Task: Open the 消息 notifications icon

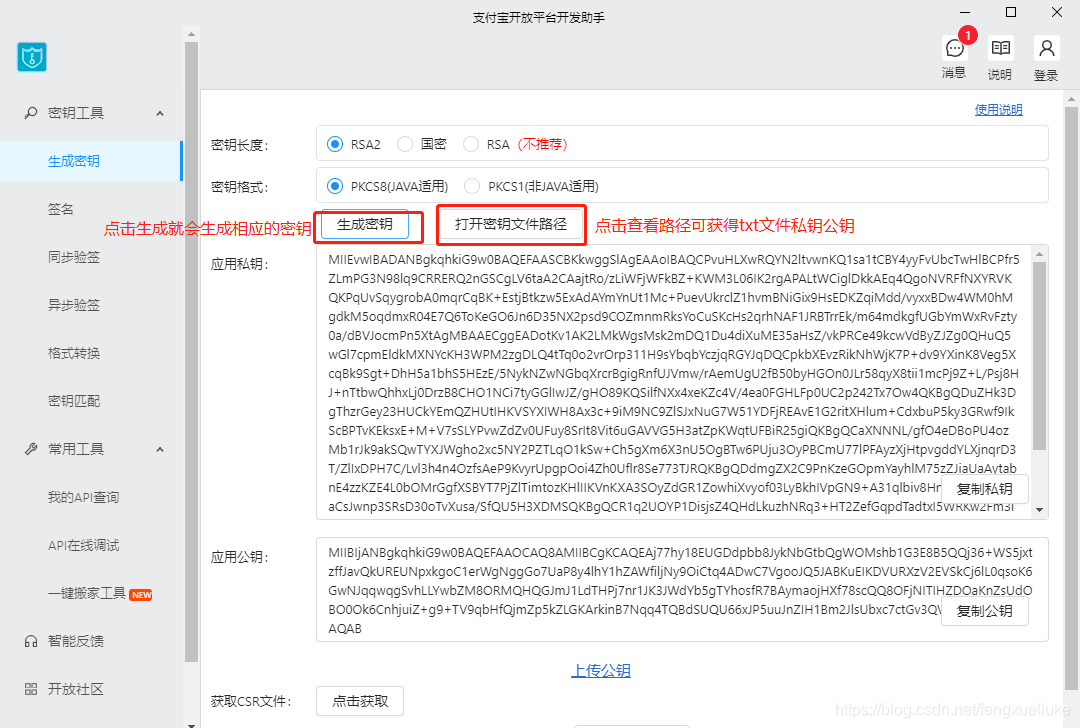Action: (953, 47)
